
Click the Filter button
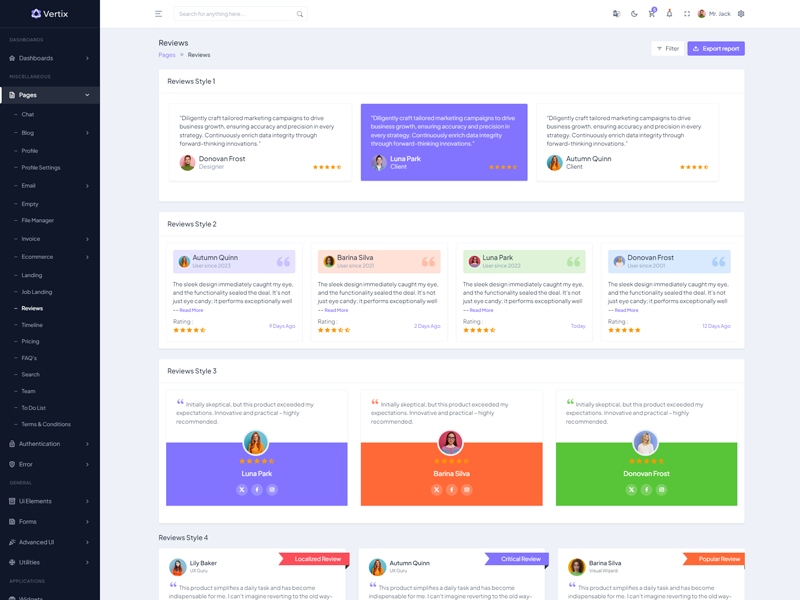tap(667, 48)
